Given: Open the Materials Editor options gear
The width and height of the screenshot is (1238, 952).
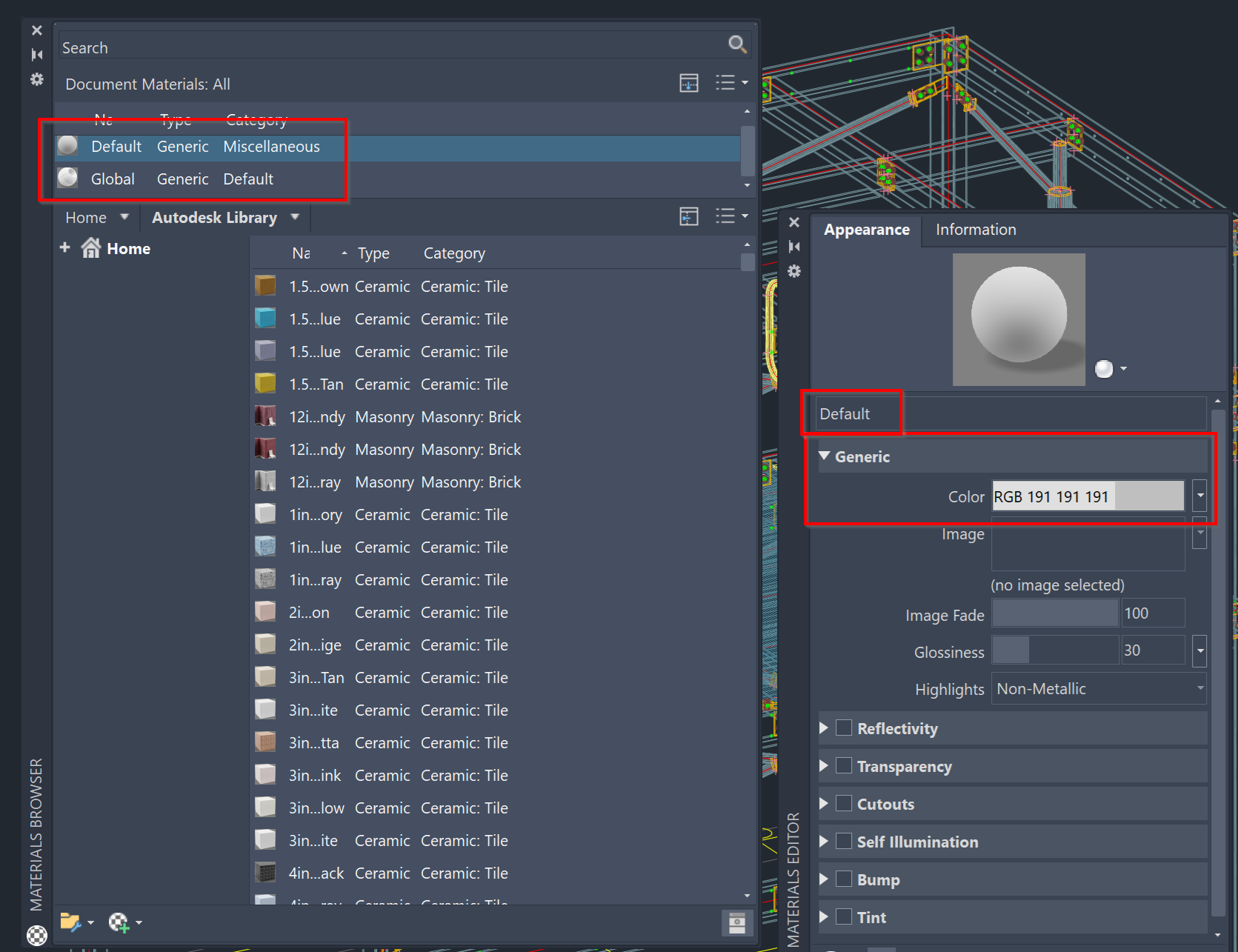Looking at the screenshot, I should [794, 272].
